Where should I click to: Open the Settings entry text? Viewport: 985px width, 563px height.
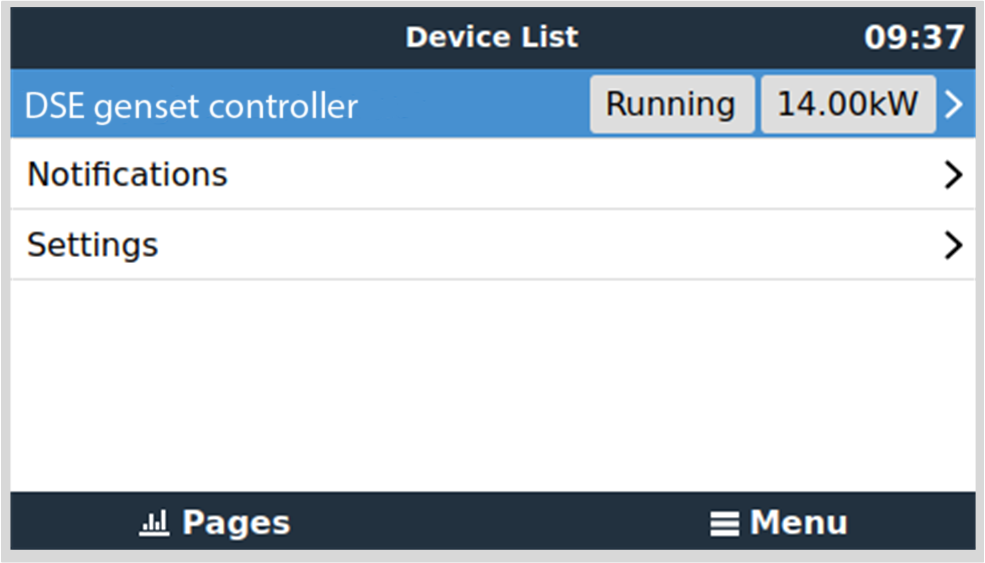point(92,245)
